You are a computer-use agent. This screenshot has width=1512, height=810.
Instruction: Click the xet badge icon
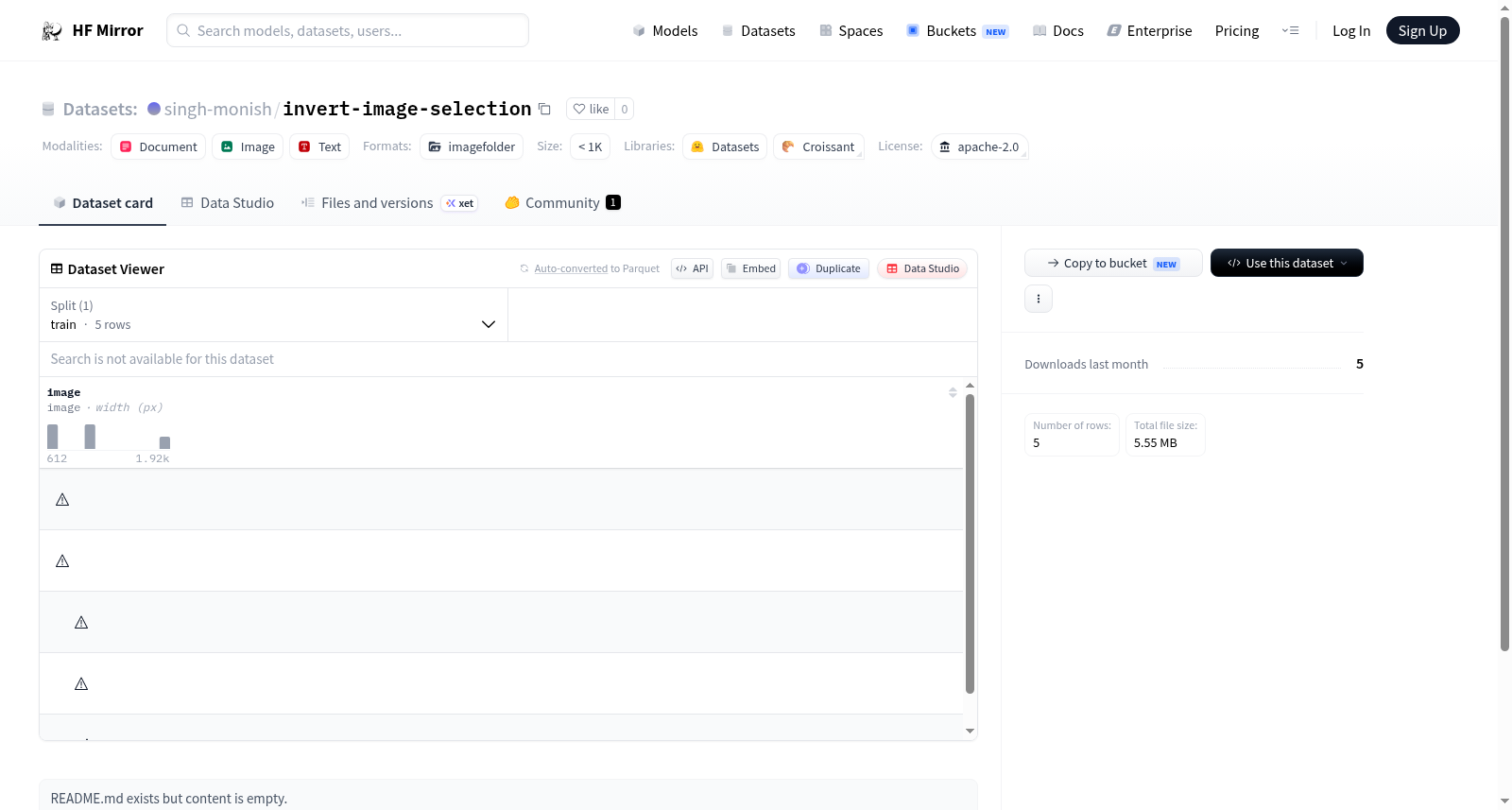point(460,203)
